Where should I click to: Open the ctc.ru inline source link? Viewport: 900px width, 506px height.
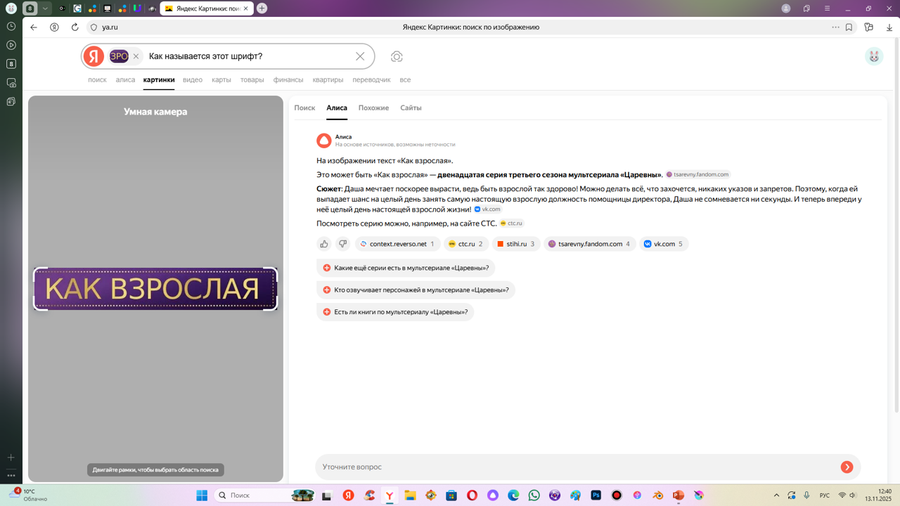(x=511, y=223)
